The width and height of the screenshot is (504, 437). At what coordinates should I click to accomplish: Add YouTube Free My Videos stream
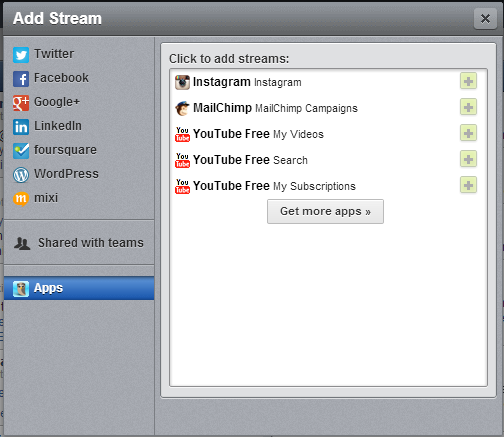coord(468,133)
